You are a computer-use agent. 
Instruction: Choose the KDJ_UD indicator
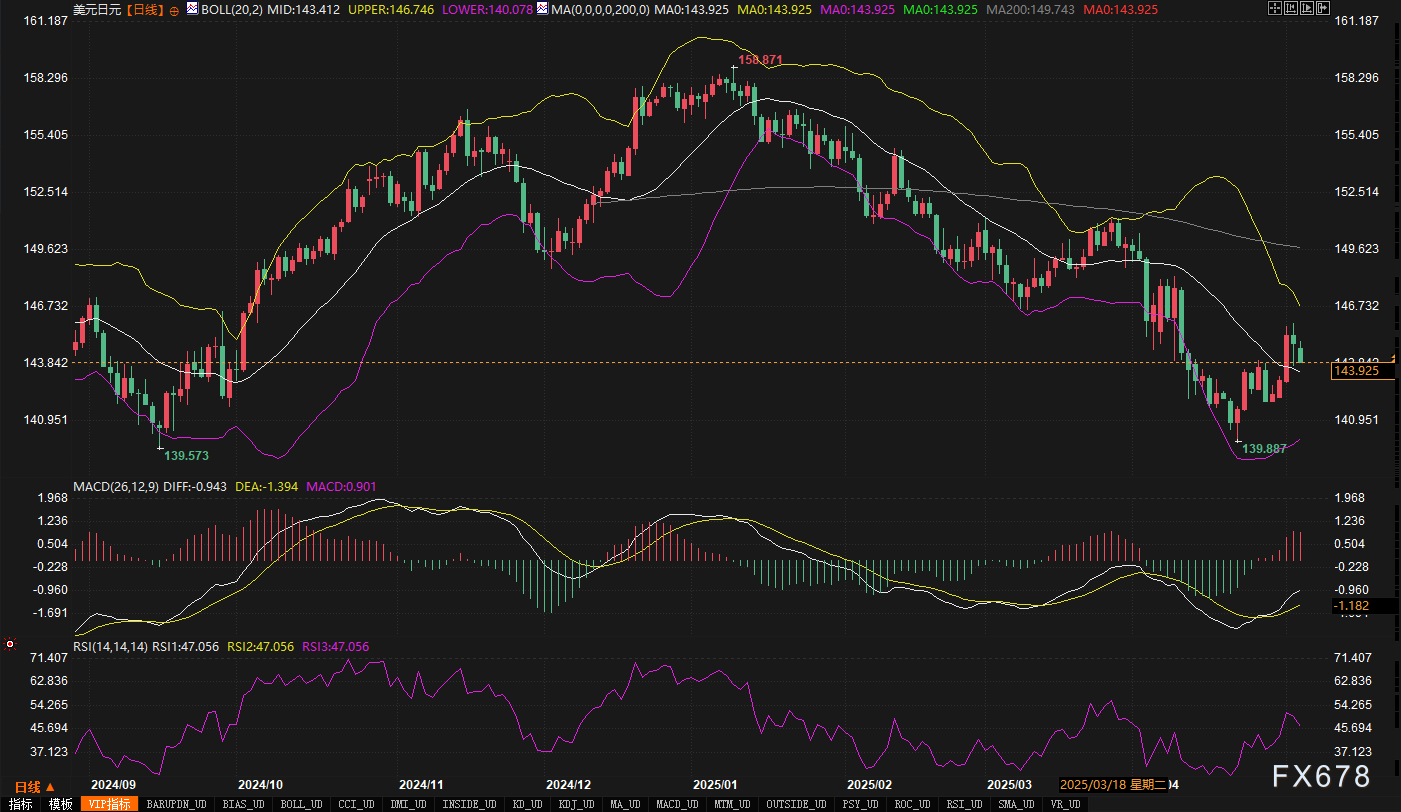pyautogui.click(x=575, y=804)
